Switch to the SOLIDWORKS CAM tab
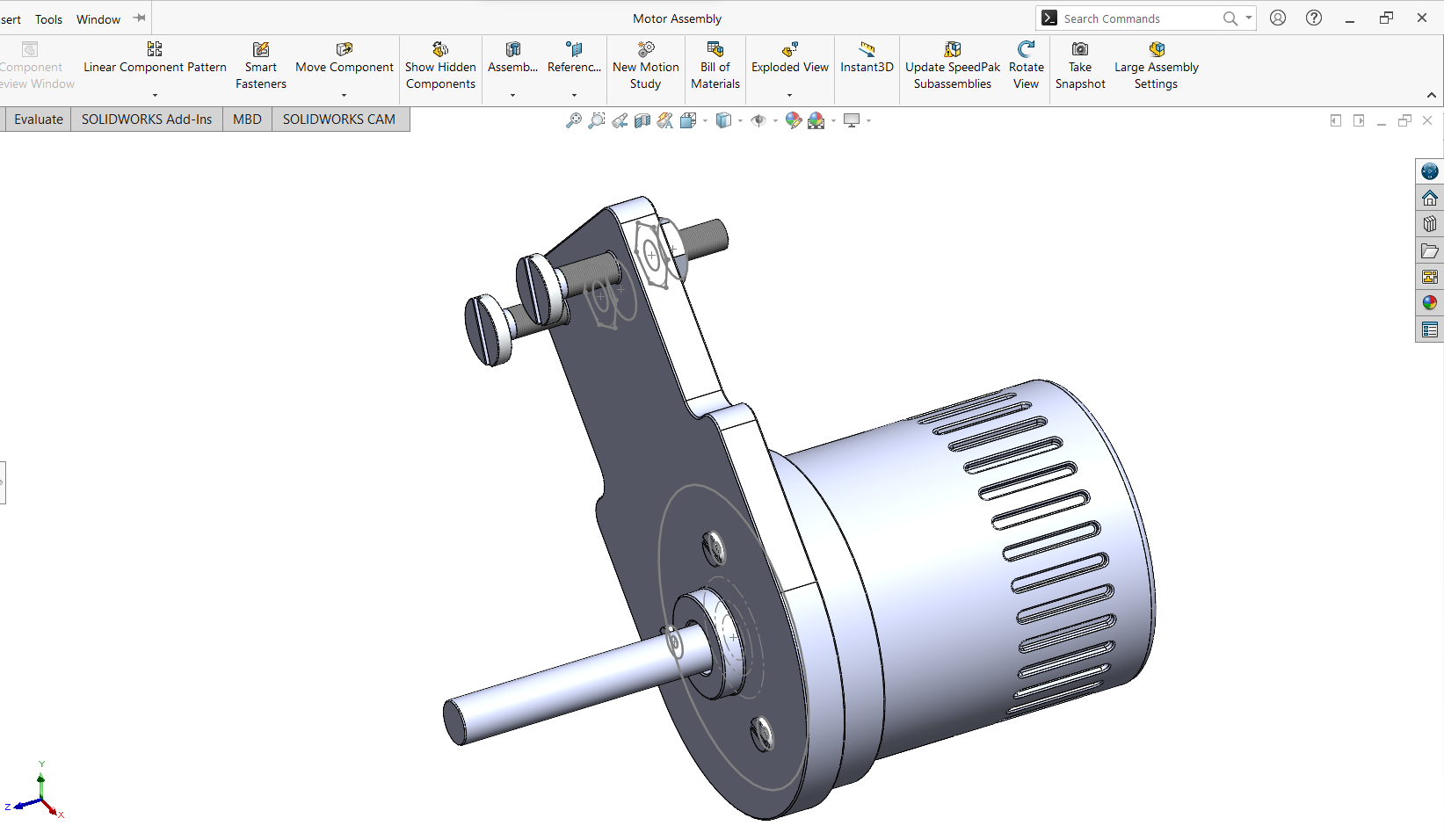1444x840 pixels. click(x=338, y=119)
